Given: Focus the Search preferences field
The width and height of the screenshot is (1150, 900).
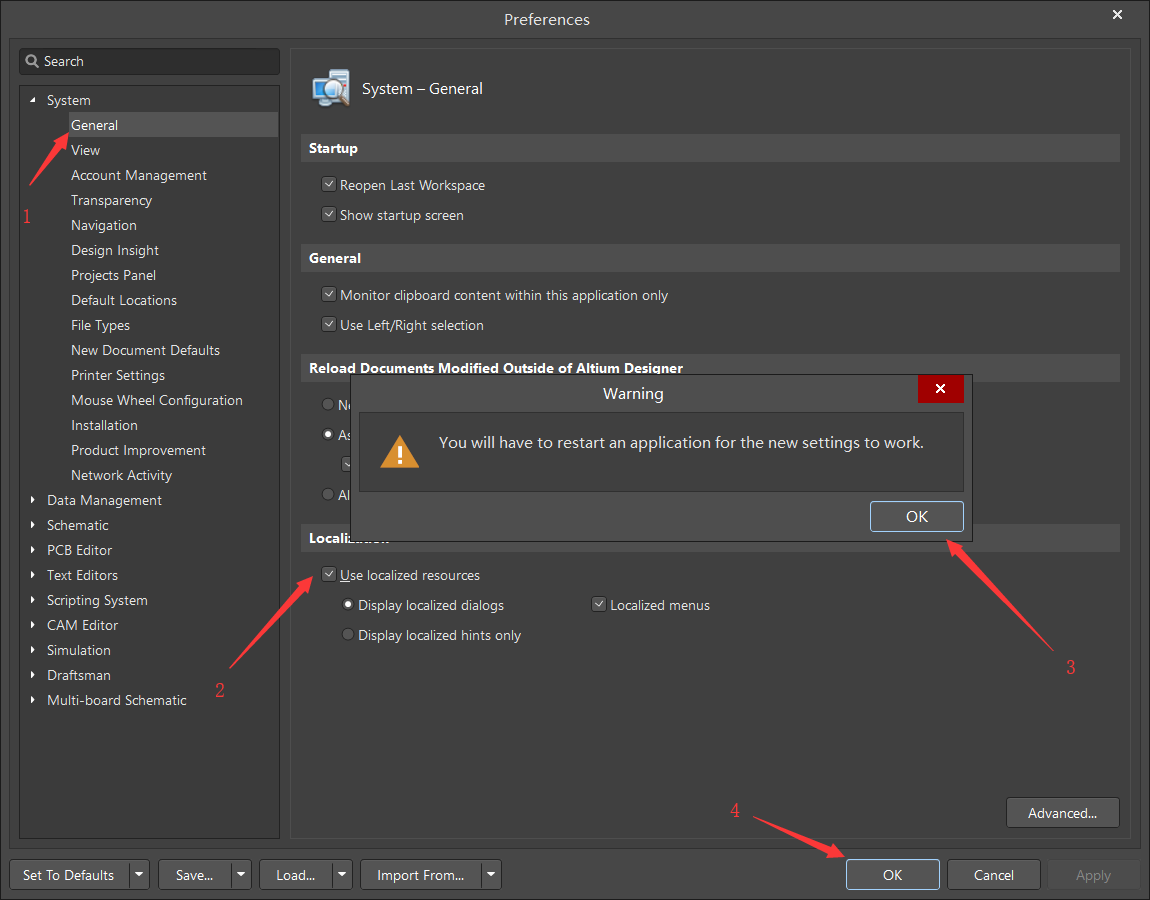Looking at the screenshot, I should 150,62.
